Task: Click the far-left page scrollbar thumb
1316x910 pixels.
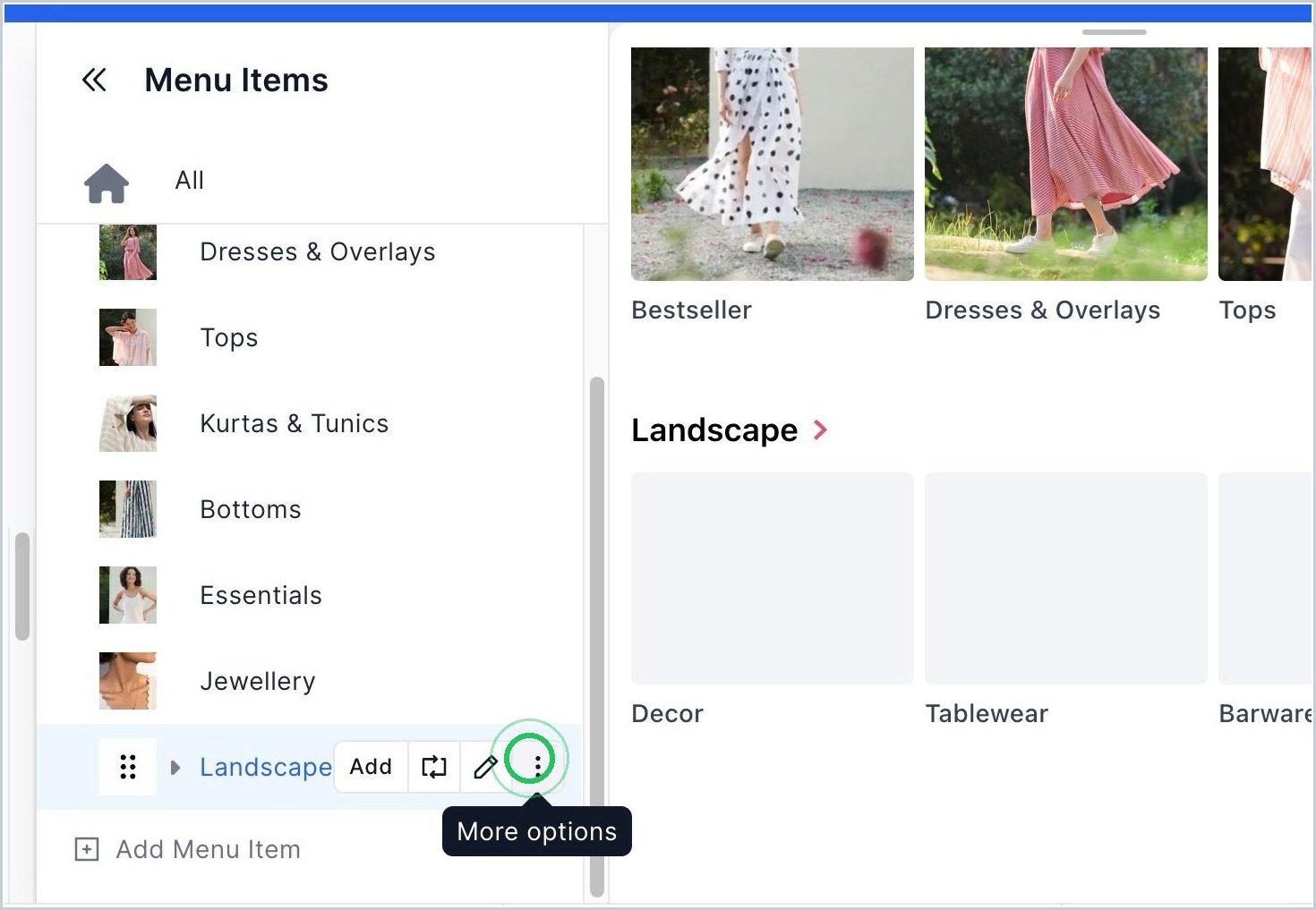Action: pyautogui.click(x=23, y=586)
